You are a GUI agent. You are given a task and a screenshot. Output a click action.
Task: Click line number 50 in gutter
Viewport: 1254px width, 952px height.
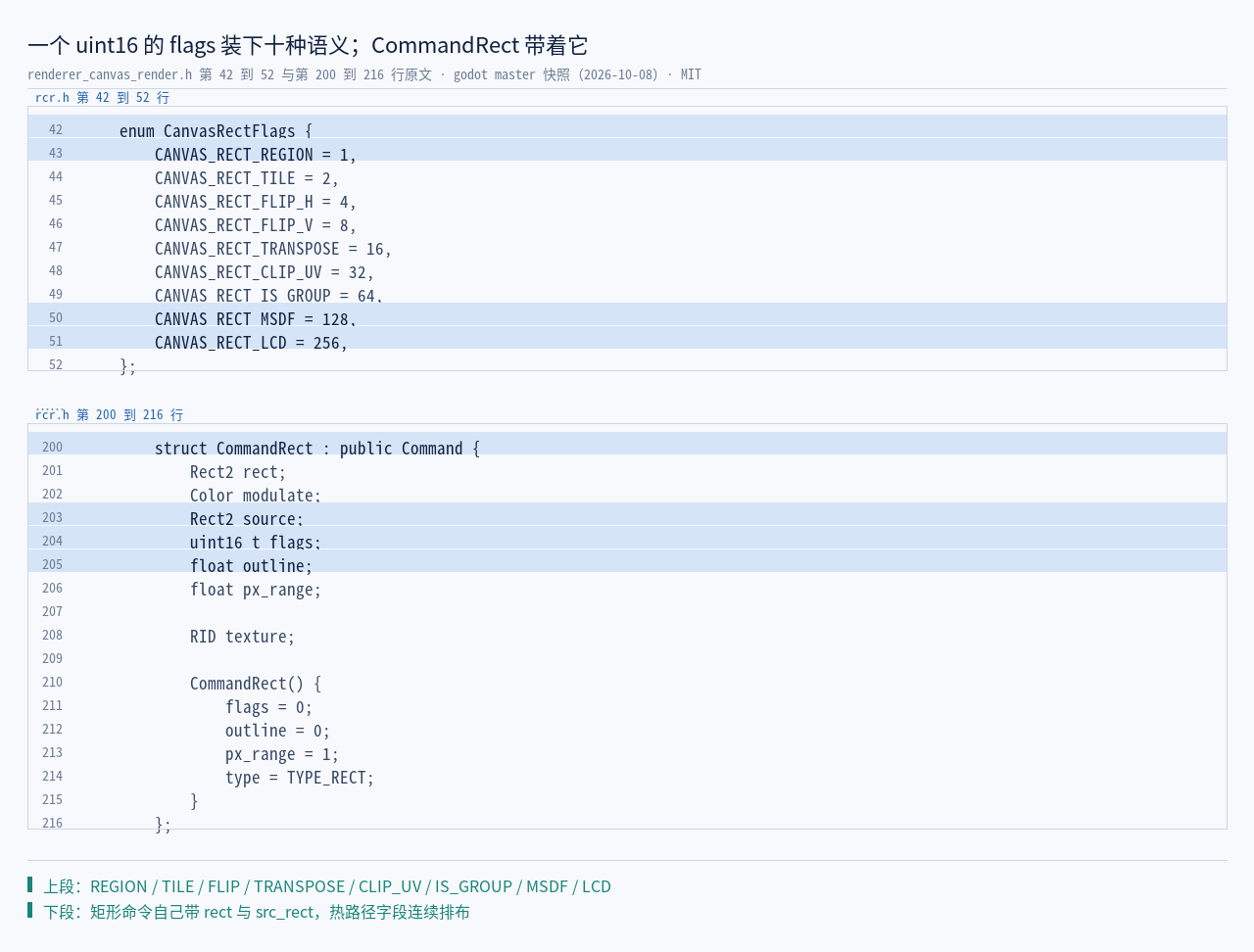[56, 317]
